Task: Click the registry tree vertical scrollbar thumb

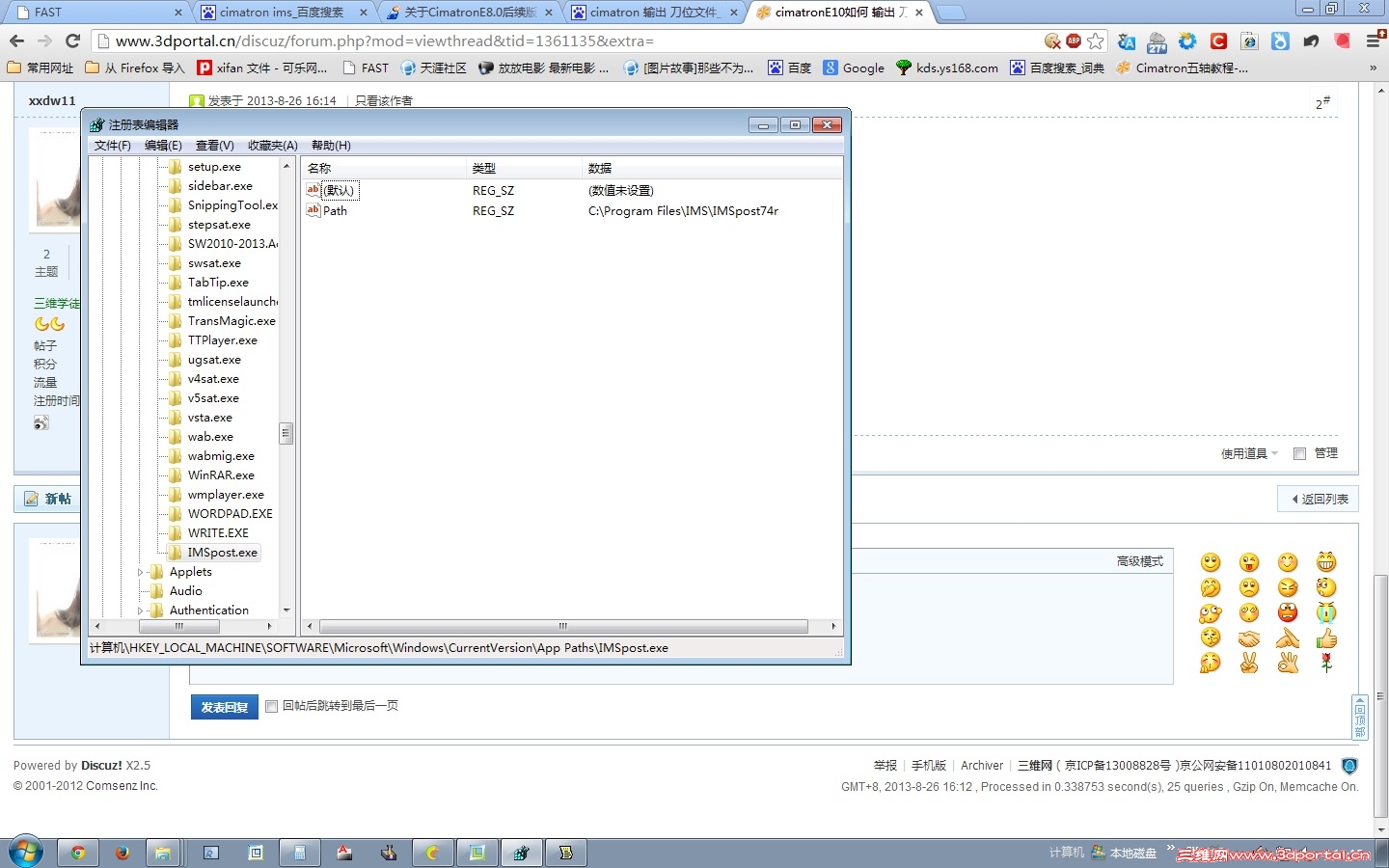Action: (286, 433)
